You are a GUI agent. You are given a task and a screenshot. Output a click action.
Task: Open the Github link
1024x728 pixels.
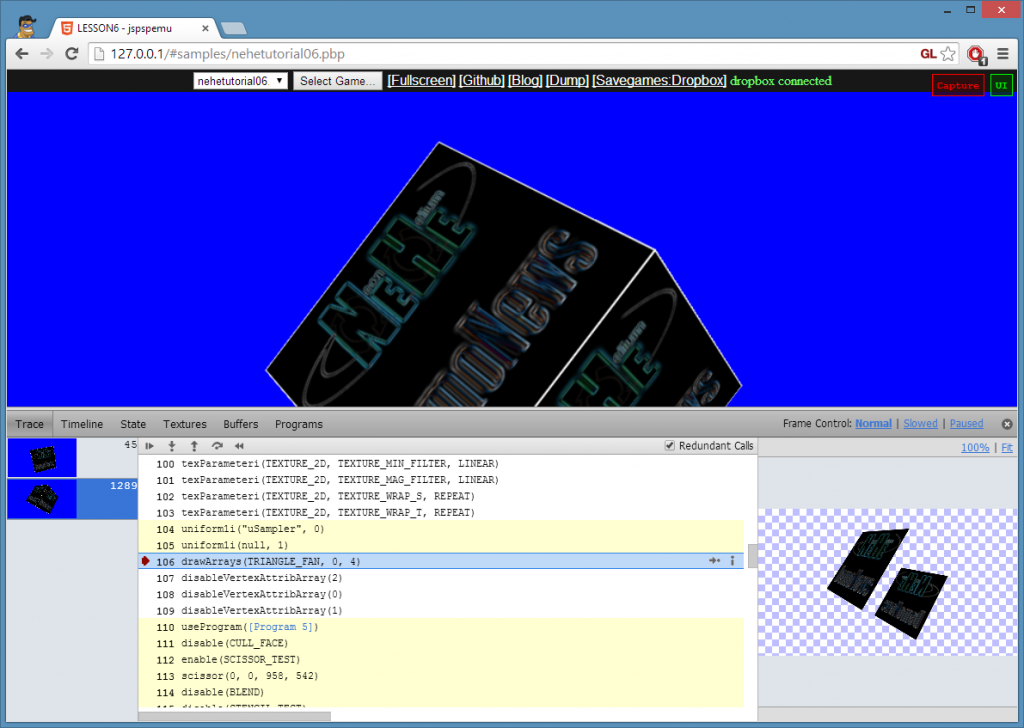[x=481, y=81]
